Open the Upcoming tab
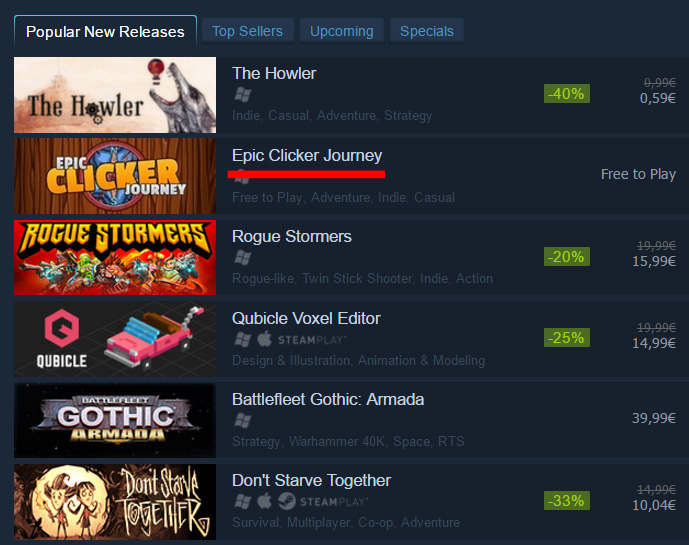The height and width of the screenshot is (545, 689). coord(342,31)
